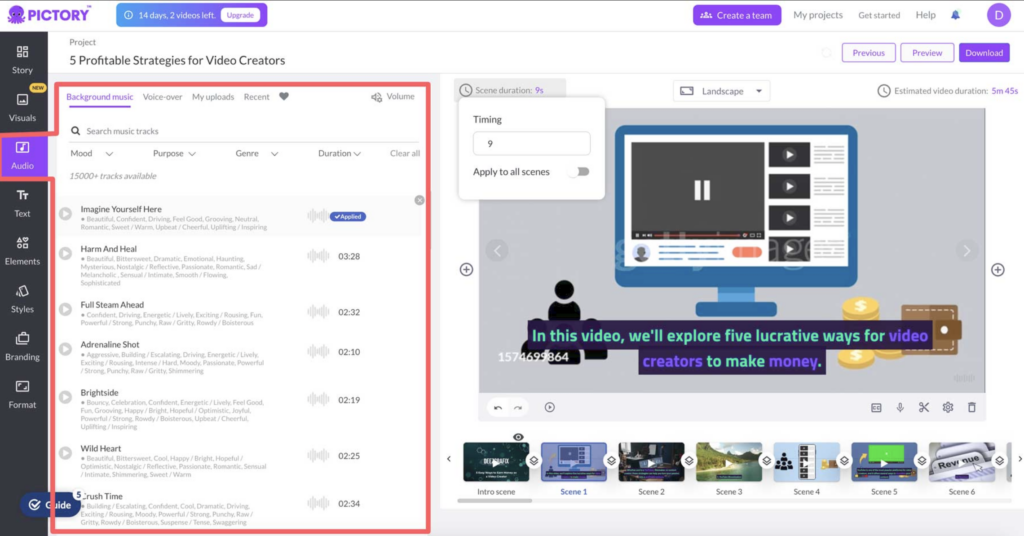Screen dimensions: 1024x536
Task: Open scene settings gear icon
Action: point(948,407)
